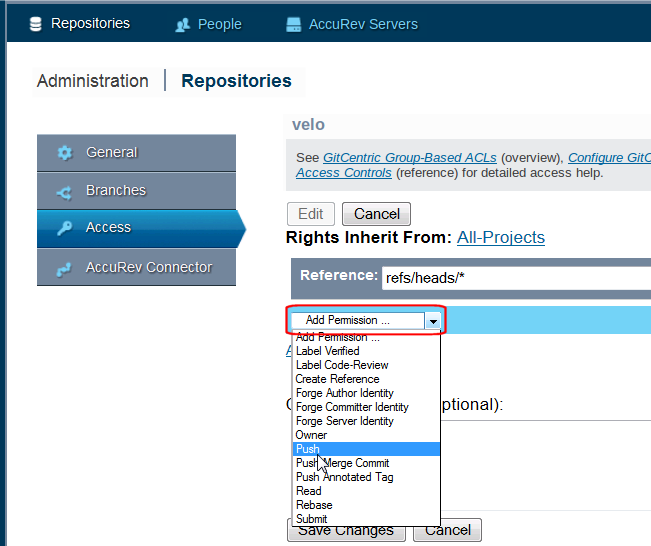The image size is (651, 546).
Task: Click the Access key icon
Action: pyautogui.click(x=65, y=228)
